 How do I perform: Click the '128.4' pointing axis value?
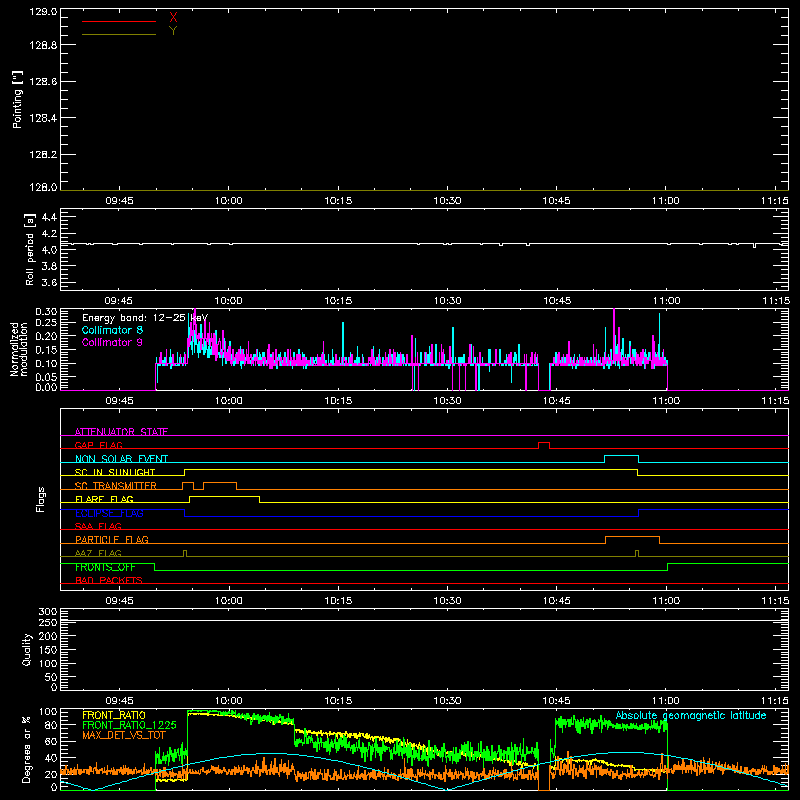point(43,118)
